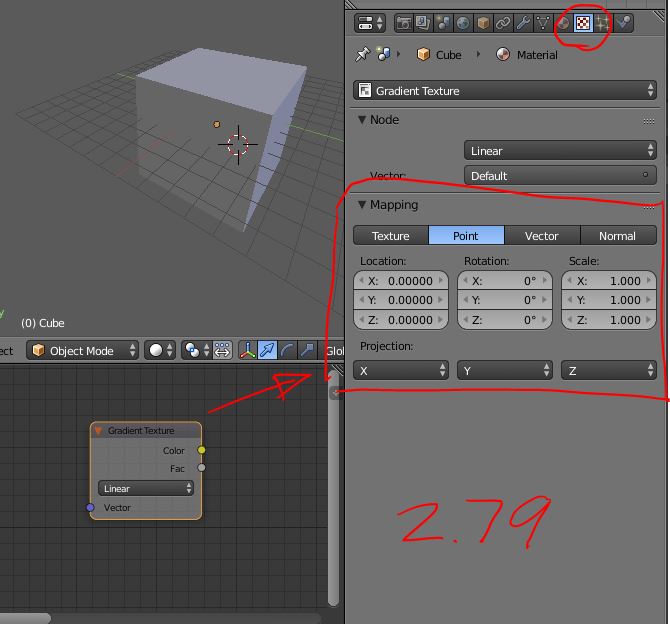Click the node editor horizontal scrollbar
670x624 pixels.
(x=24, y=618)
